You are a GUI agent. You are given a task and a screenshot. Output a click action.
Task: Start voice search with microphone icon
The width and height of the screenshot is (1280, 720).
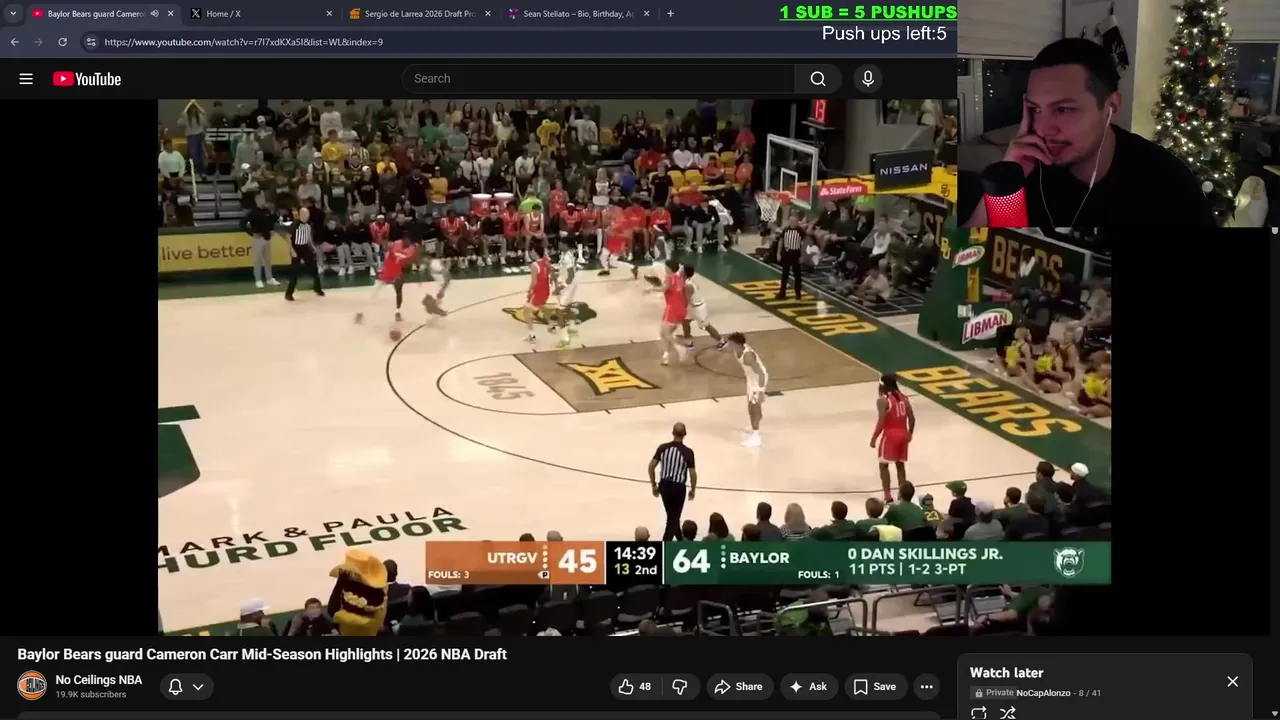868,79
